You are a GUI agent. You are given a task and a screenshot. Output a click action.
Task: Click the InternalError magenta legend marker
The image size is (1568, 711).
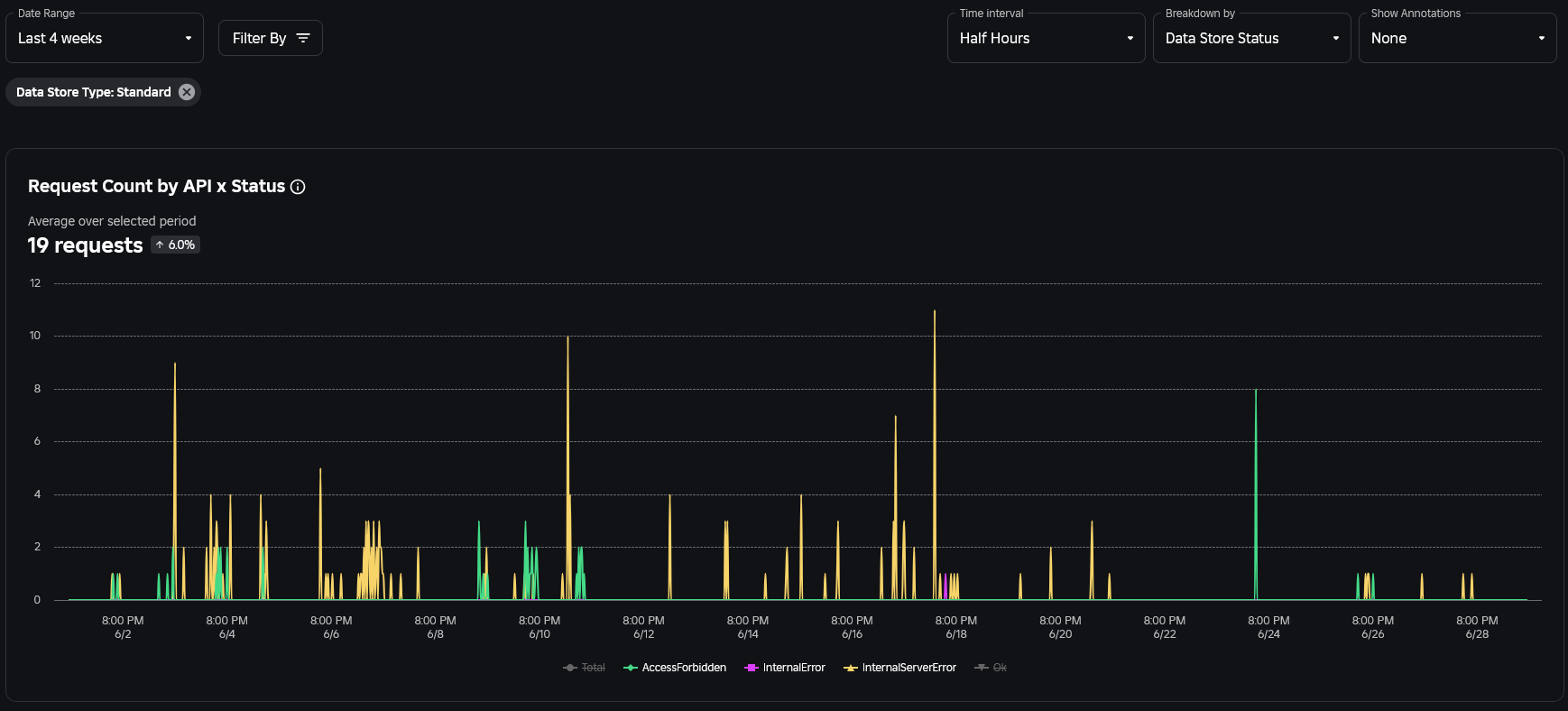click(751, 668)
